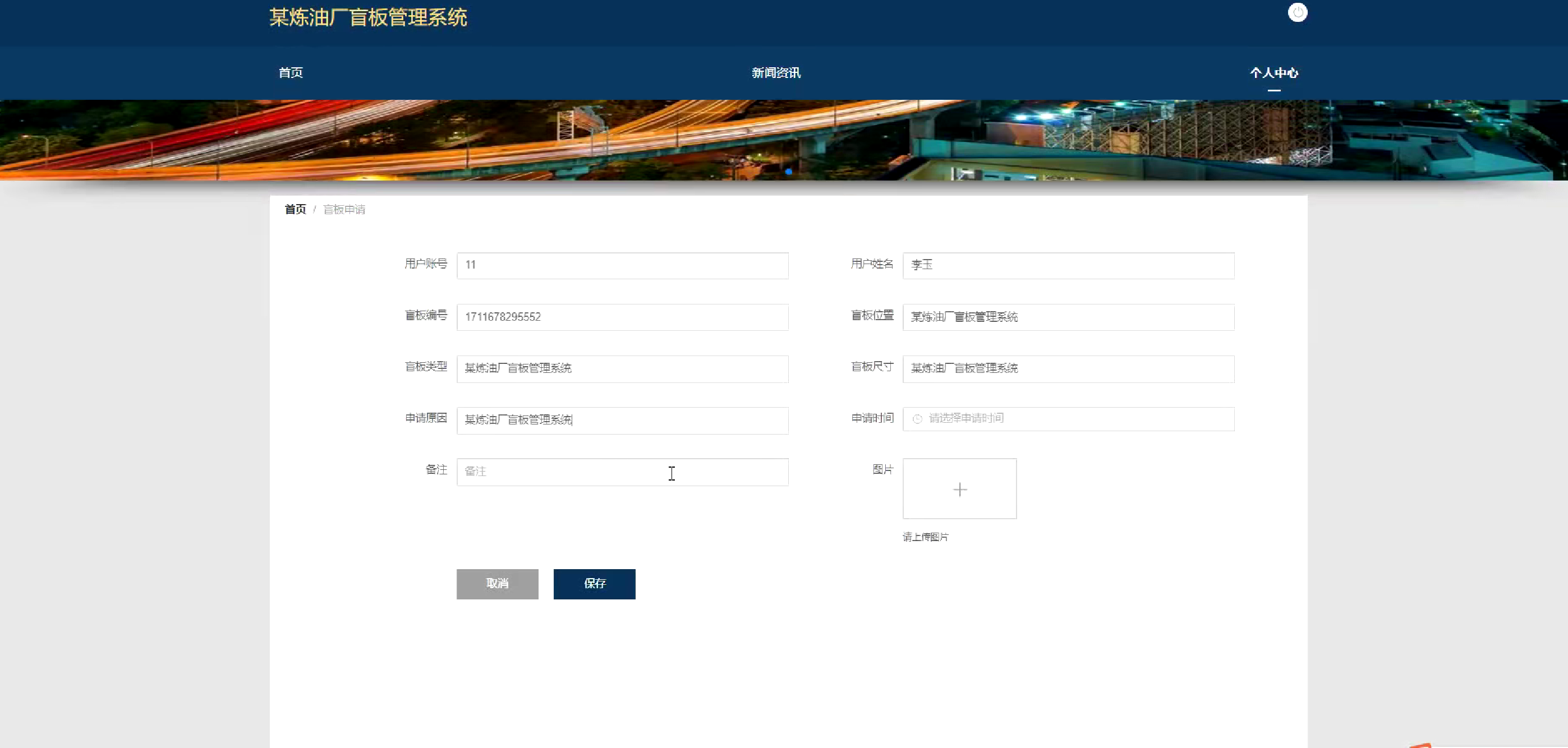Select the 盲板尺寸 input field

coord(1068,369)
